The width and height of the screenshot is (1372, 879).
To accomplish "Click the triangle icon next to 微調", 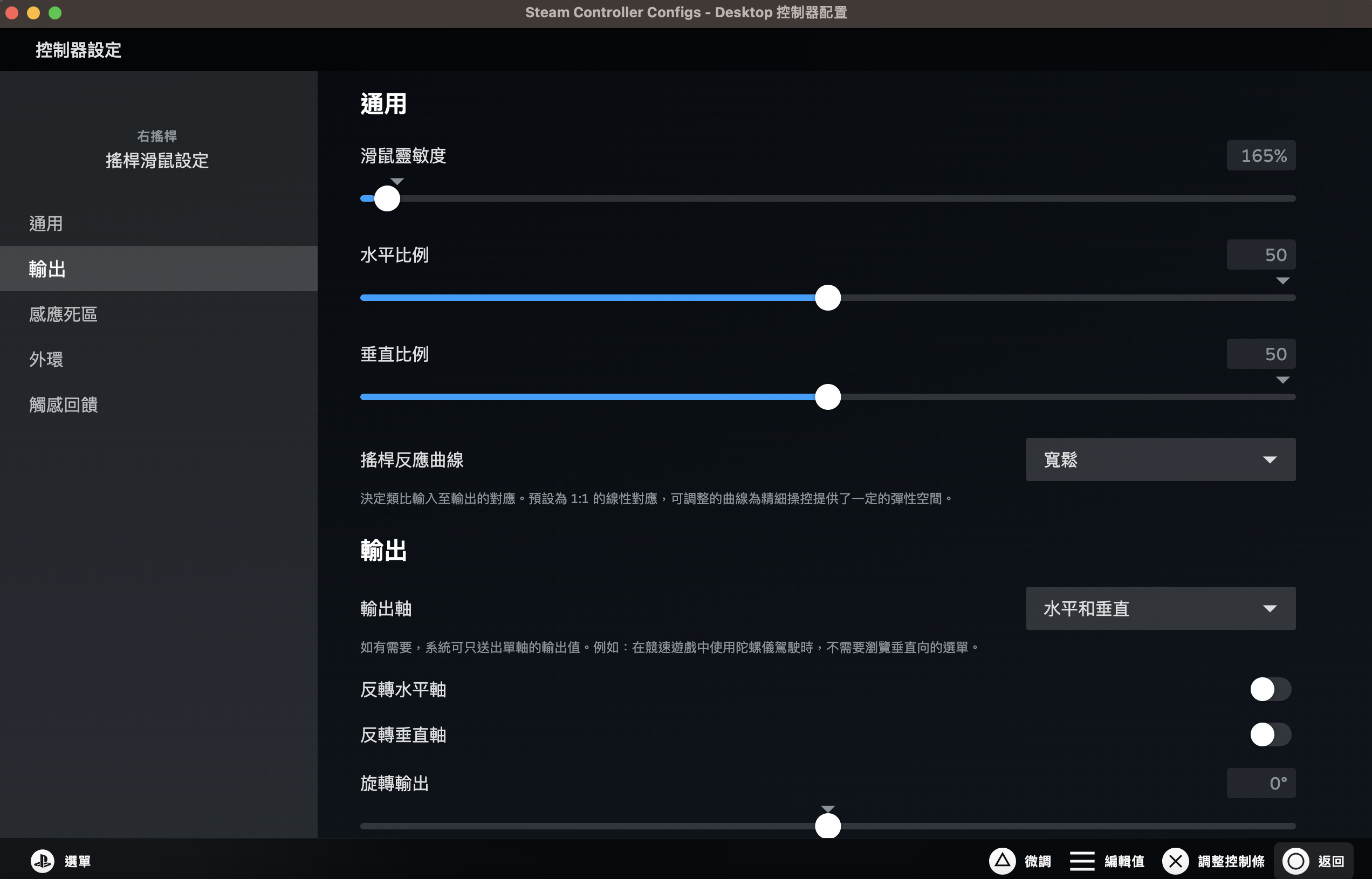I will click(x=1002, y=861).
